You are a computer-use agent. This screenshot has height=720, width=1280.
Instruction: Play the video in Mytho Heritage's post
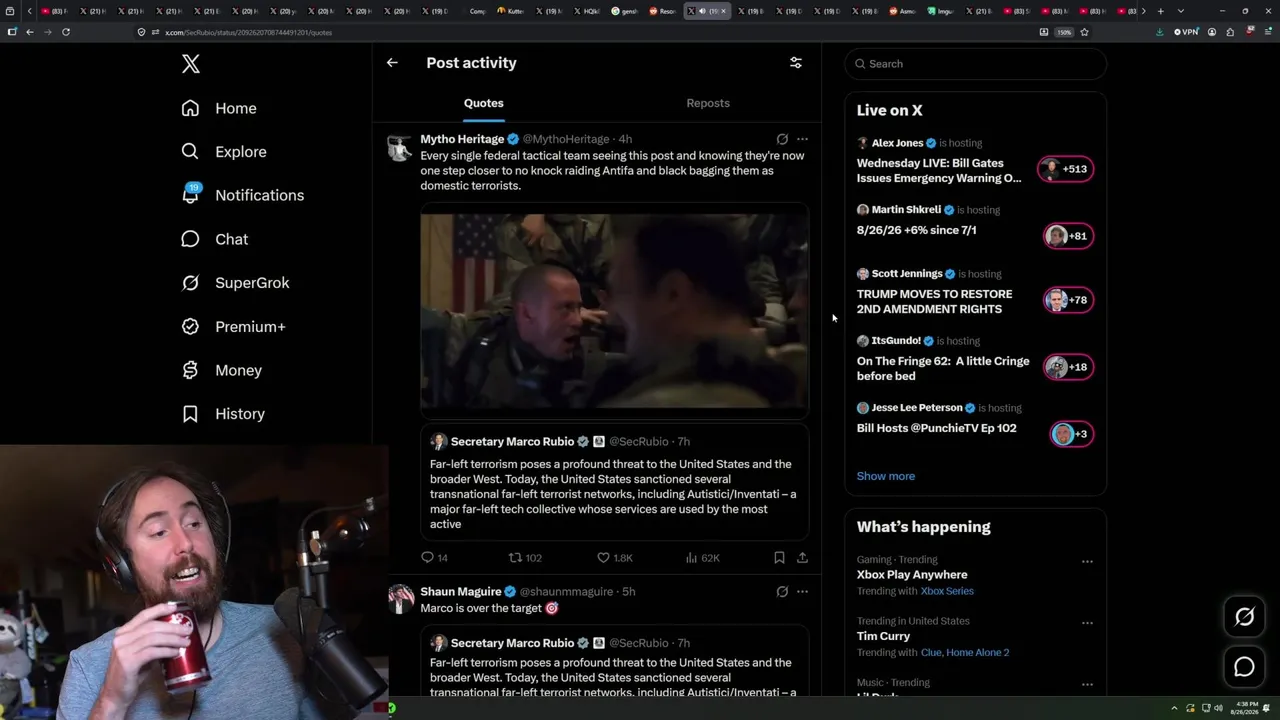[615, 310]
